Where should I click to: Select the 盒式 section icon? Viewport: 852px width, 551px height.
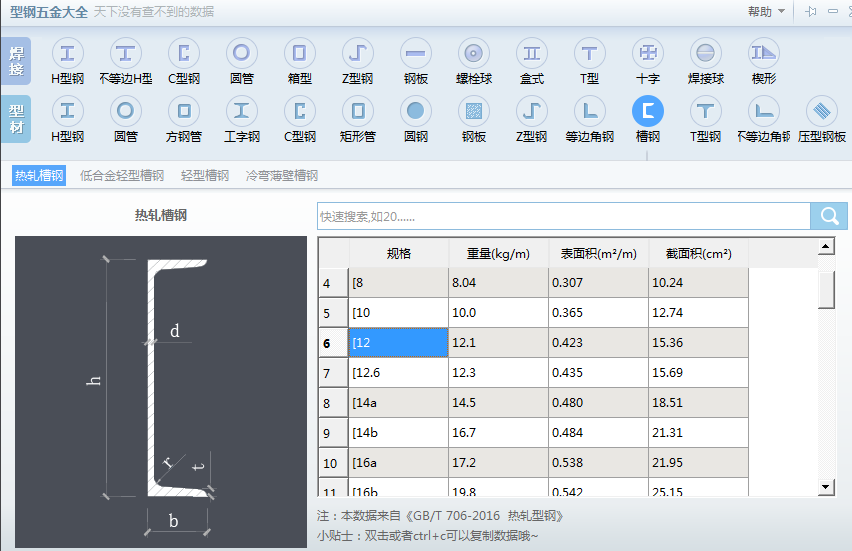(531, 53)
